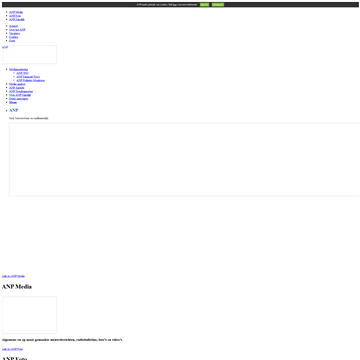
Task: Open the Demo aanvragen link
Action: [x=18, y=99]
